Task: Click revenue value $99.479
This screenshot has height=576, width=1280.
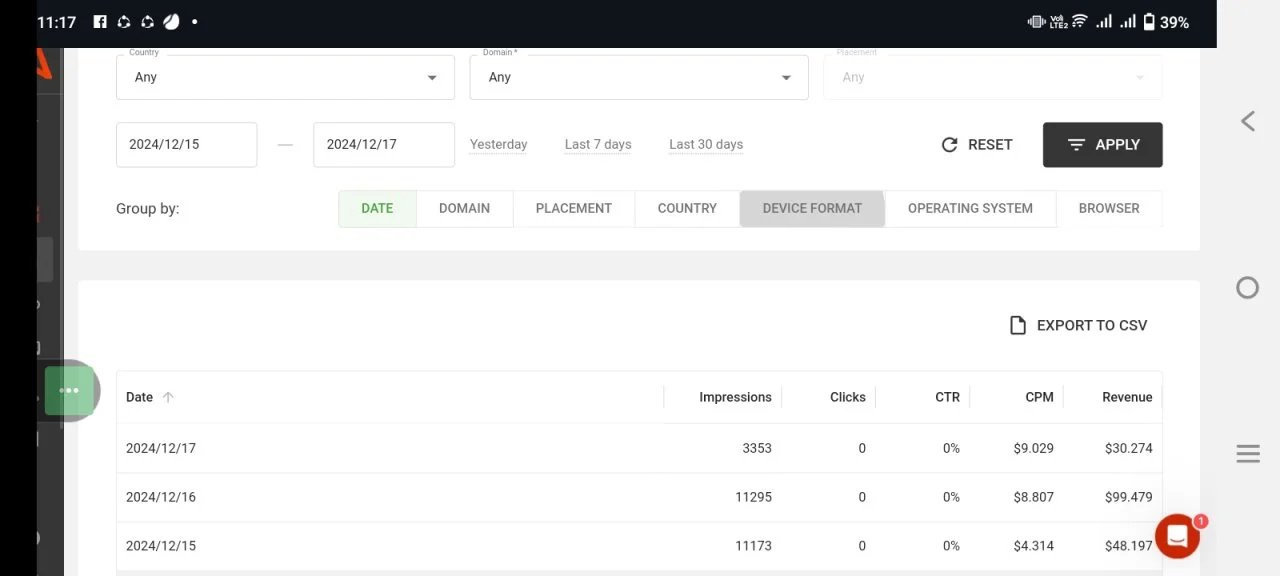Action: pos(1129,497)
